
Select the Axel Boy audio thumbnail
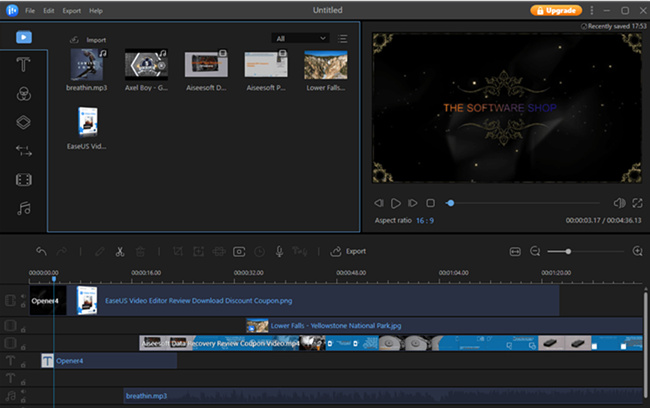(146, 64)
